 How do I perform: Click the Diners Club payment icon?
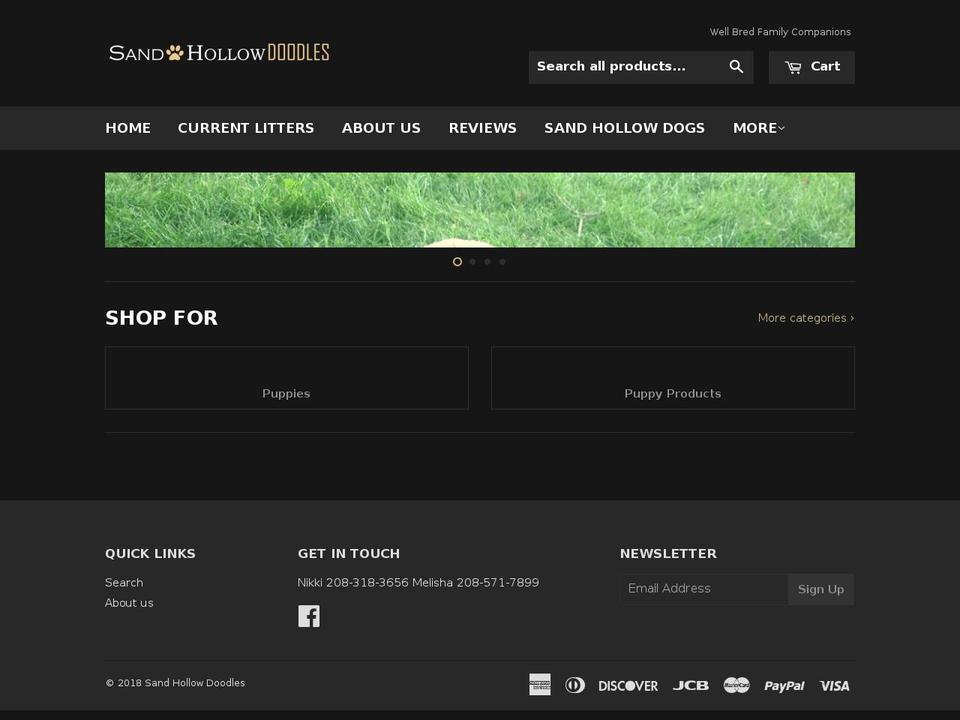tap(574, 684)
